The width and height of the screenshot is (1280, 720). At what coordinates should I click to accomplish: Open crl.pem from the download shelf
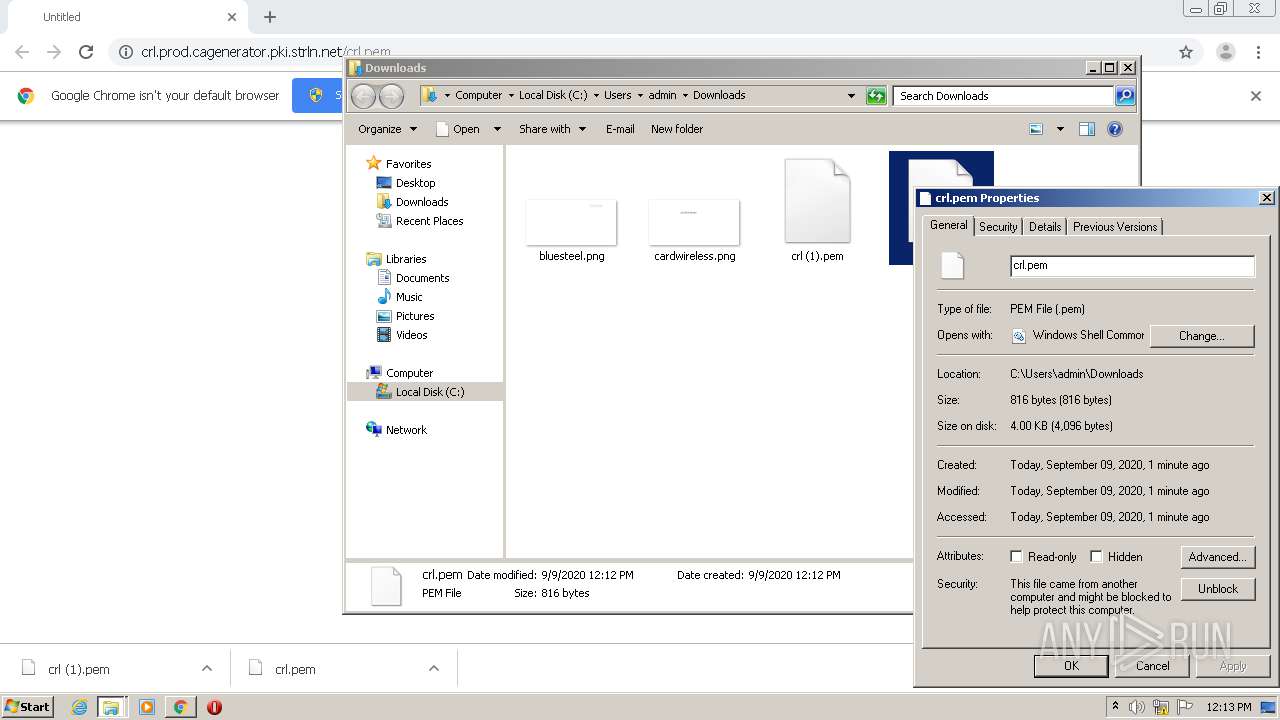click(295, 669)
